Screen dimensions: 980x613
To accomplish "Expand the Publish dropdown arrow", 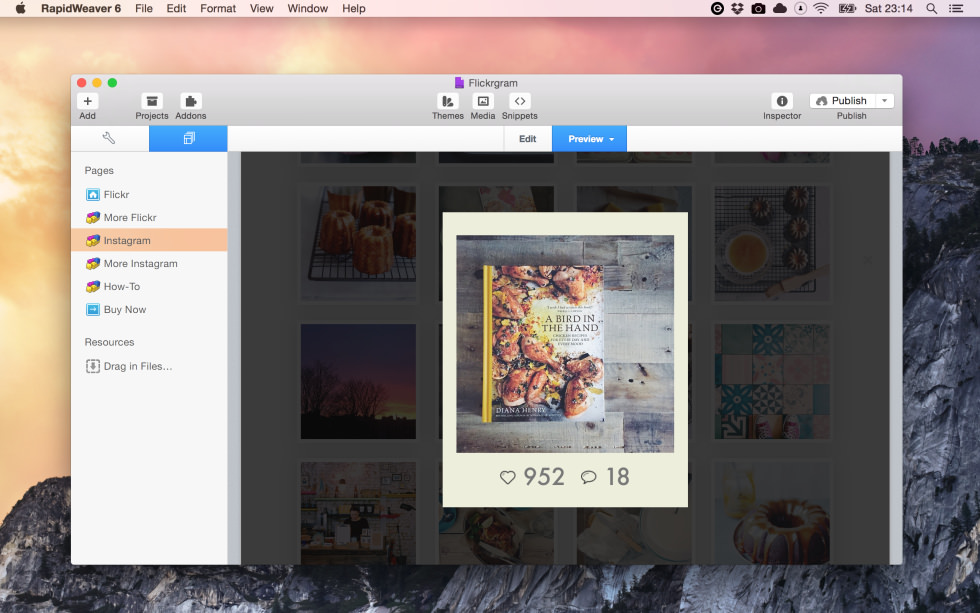I will [884, 101].
